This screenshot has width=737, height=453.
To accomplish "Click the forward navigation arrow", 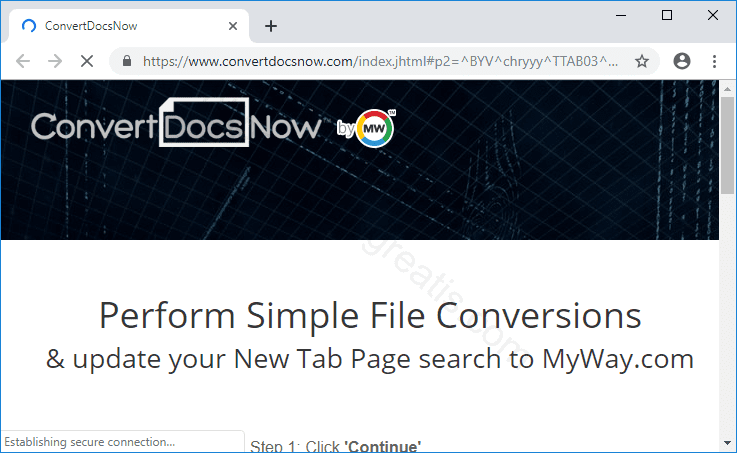I will click(55, 61).
